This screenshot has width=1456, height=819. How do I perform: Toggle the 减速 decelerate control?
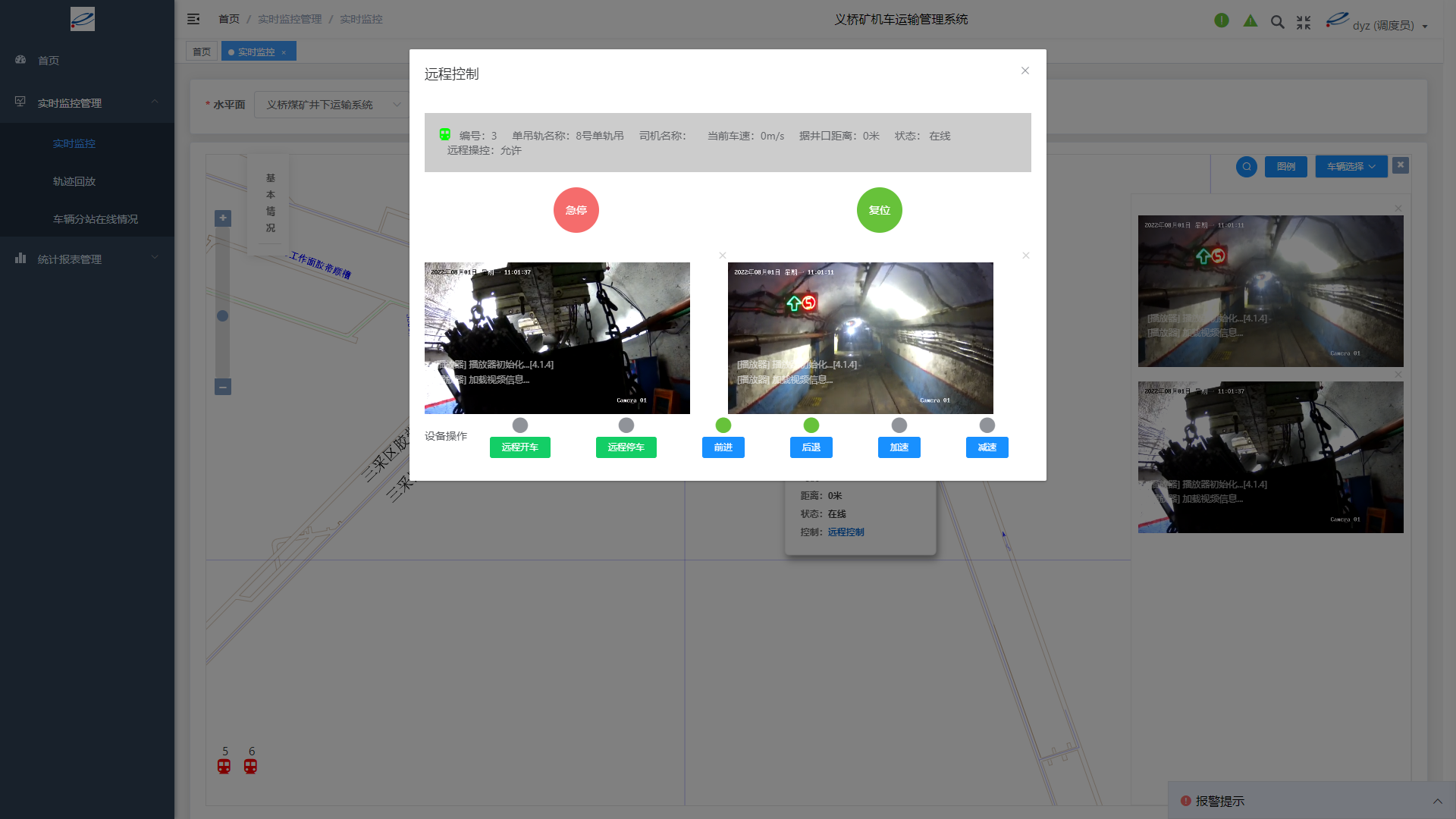click(x=987, y=447)
